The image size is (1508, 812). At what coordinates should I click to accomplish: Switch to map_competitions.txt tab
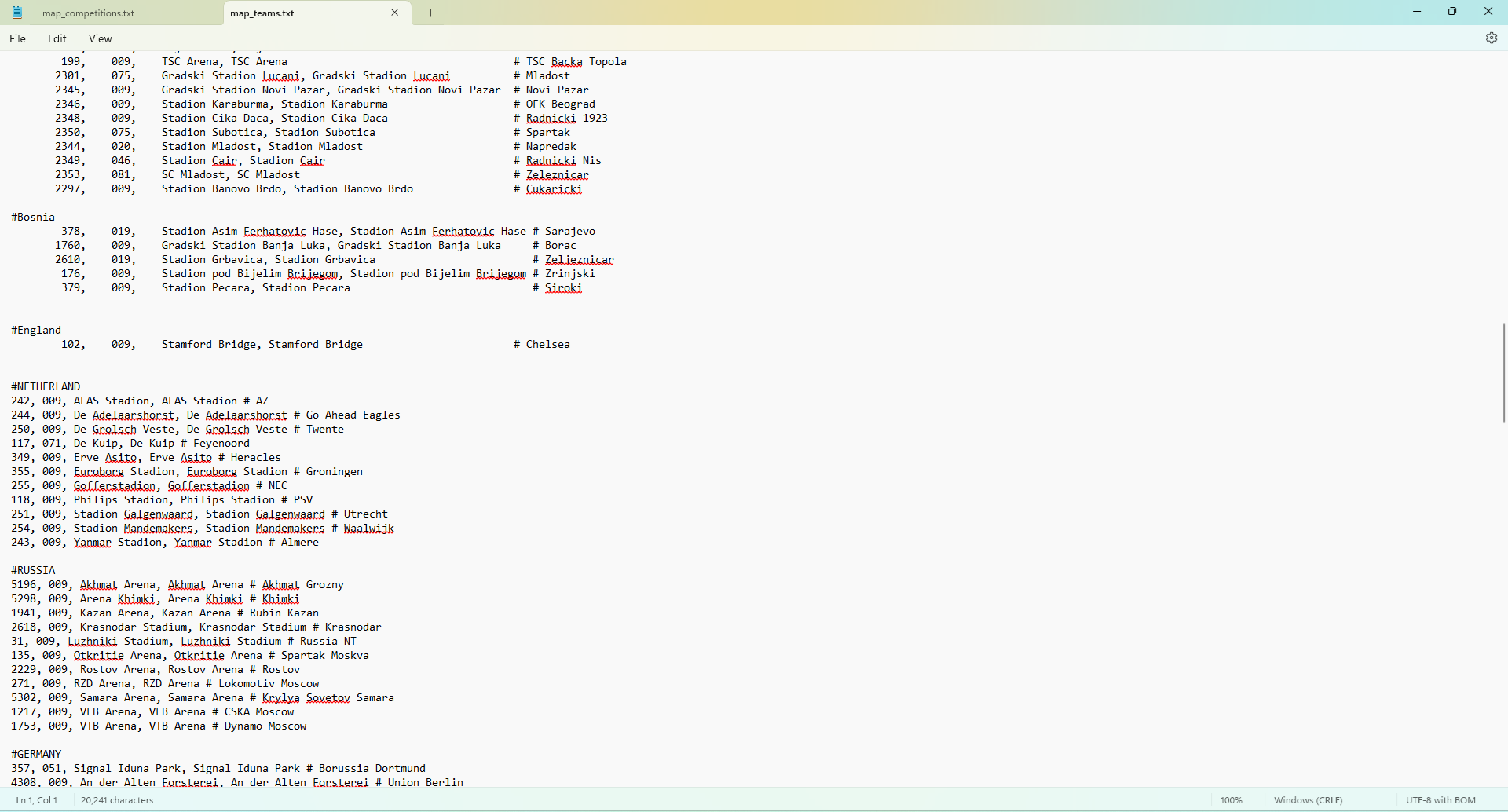[x=88, y=13]
